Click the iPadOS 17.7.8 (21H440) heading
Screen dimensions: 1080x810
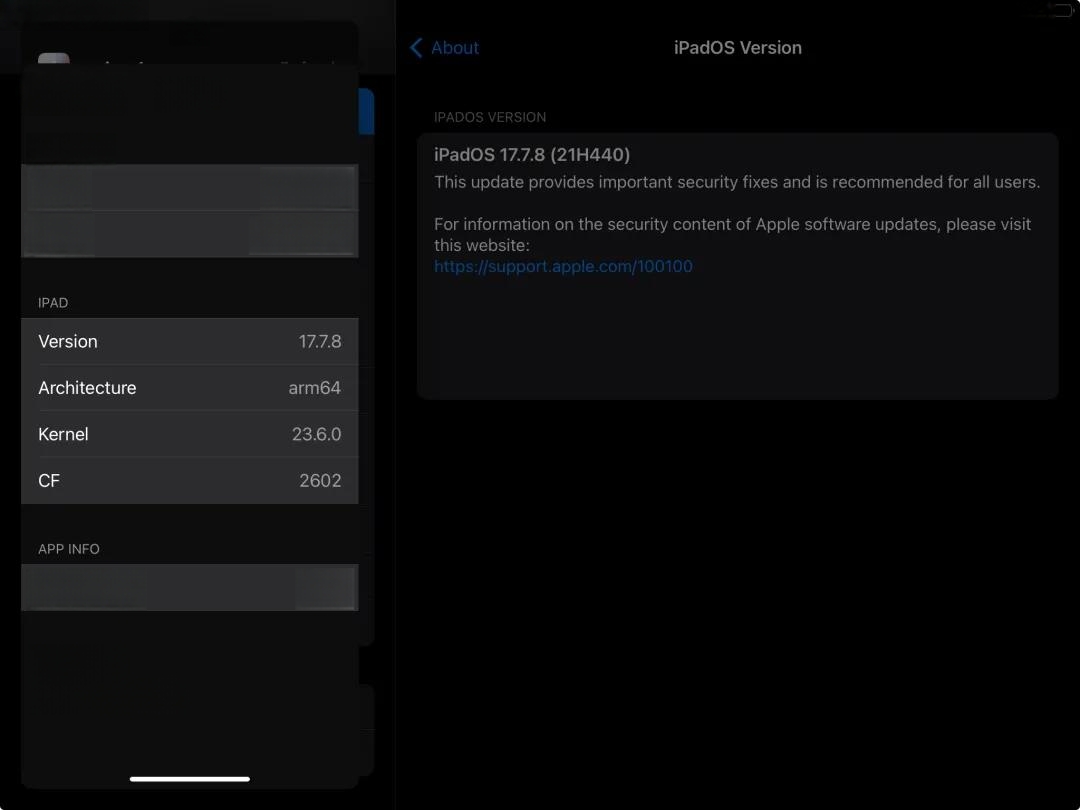pos(532,155)
